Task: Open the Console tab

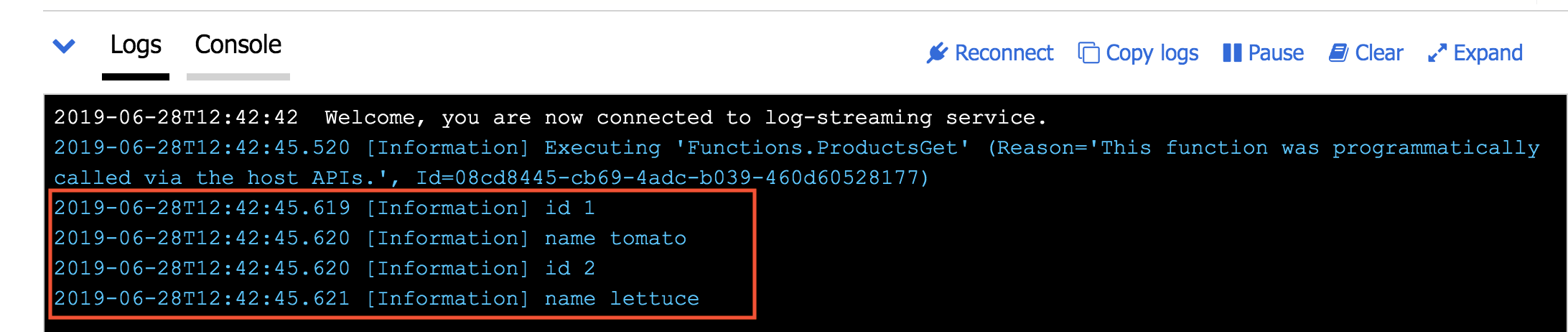Action: pyautogui.click(x=238, y=45)
